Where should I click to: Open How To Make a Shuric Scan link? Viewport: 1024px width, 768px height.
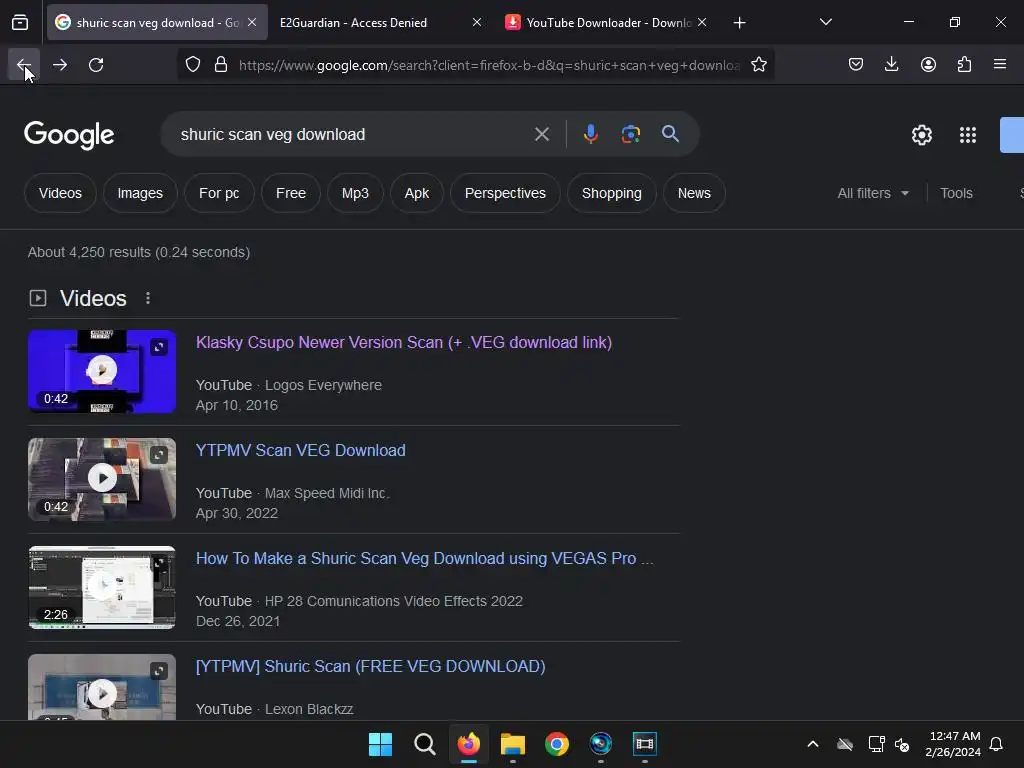(x=424, y=558)
